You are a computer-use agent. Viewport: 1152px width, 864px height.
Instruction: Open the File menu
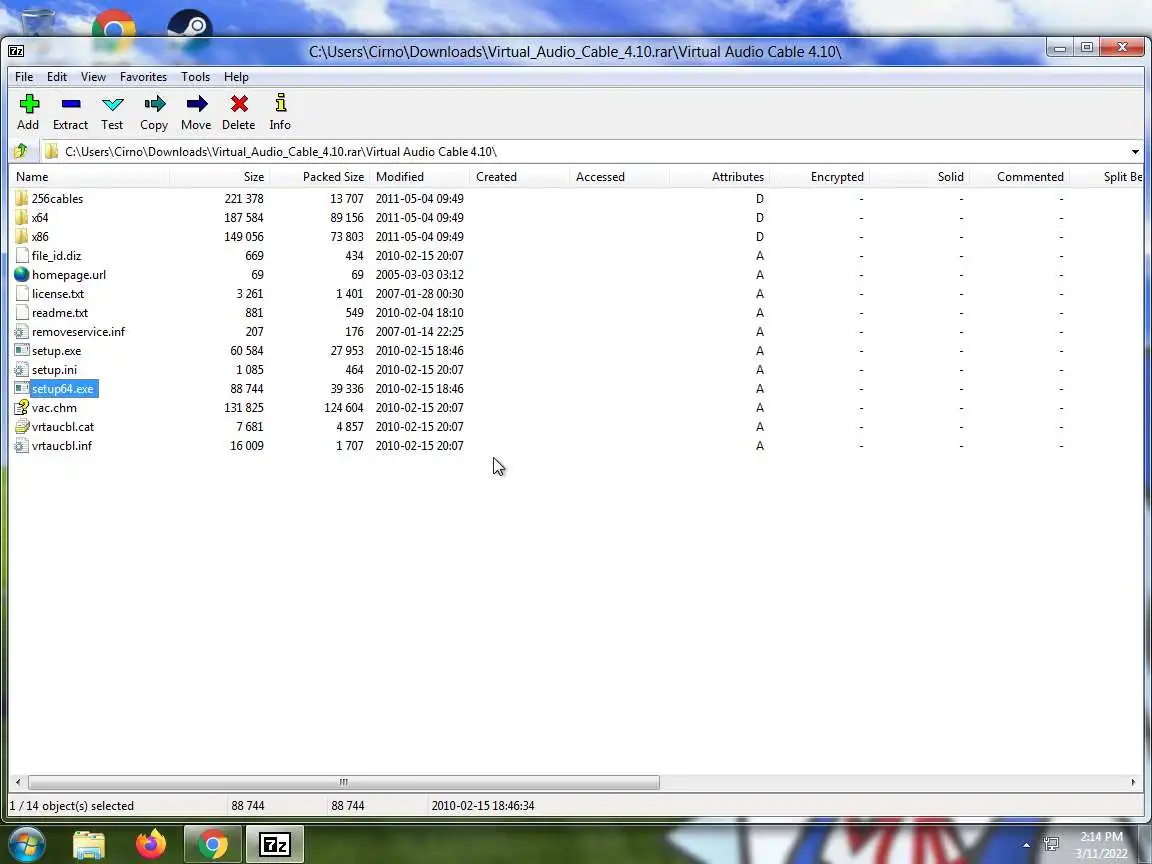(x=24, y=76)
